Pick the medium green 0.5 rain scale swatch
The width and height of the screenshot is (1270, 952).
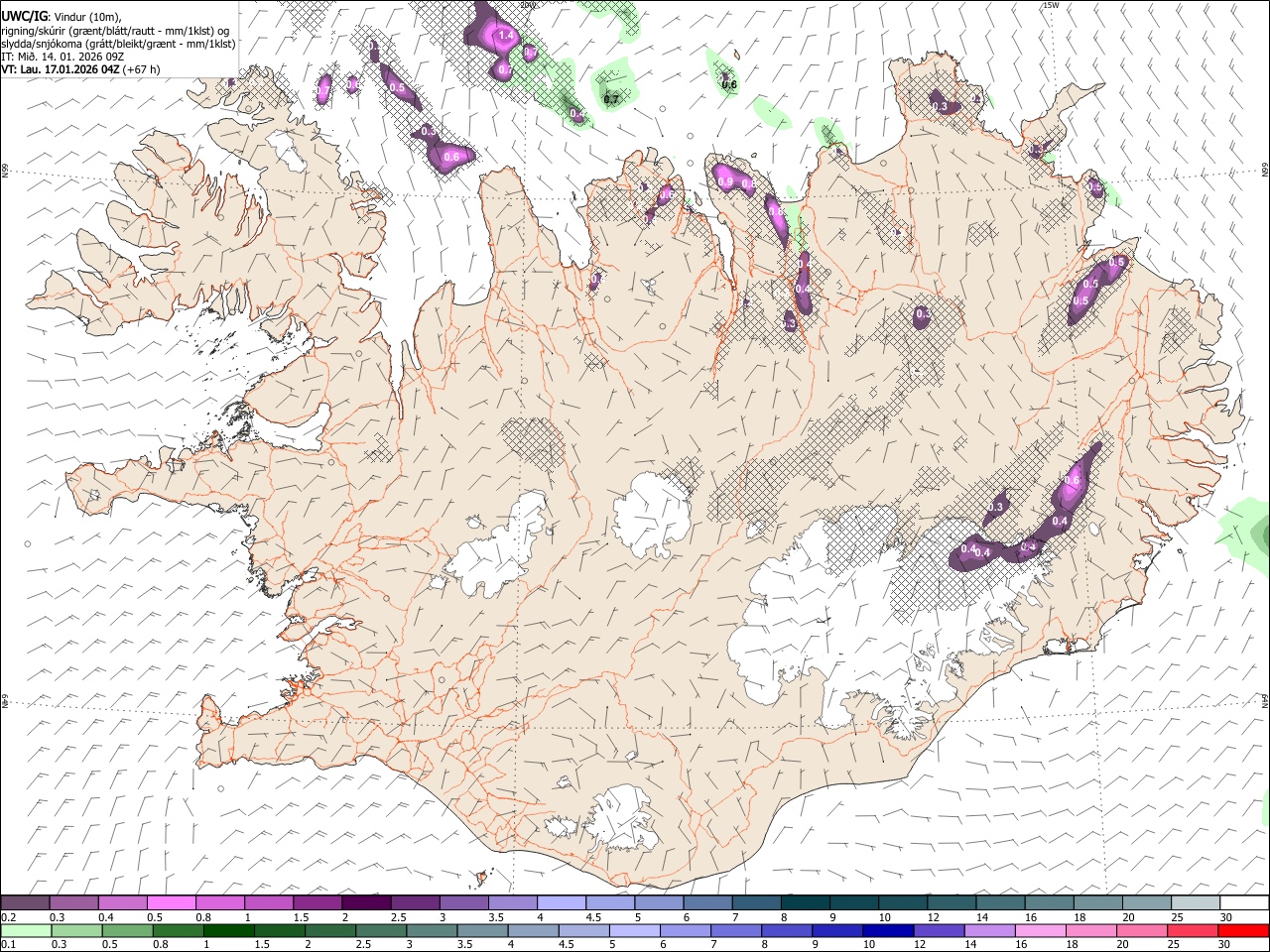click(127, 931)
